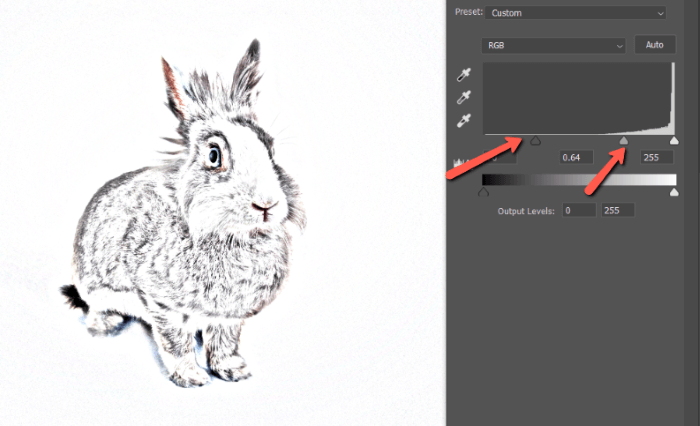Select the gray point eyedropper
The height and width of the screenshot is (426, 700).
pyautogui.click(x=463, y=98)
